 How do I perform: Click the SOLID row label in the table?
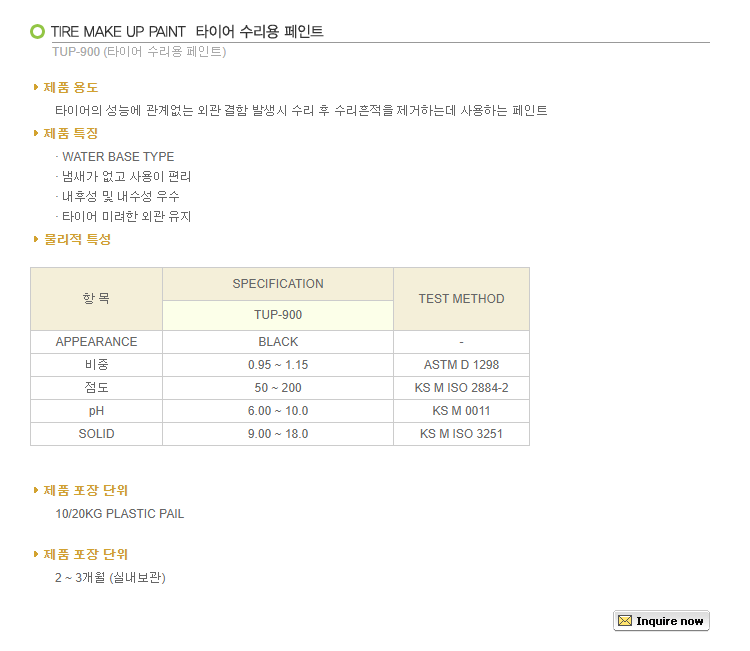[x=96, y=434]
